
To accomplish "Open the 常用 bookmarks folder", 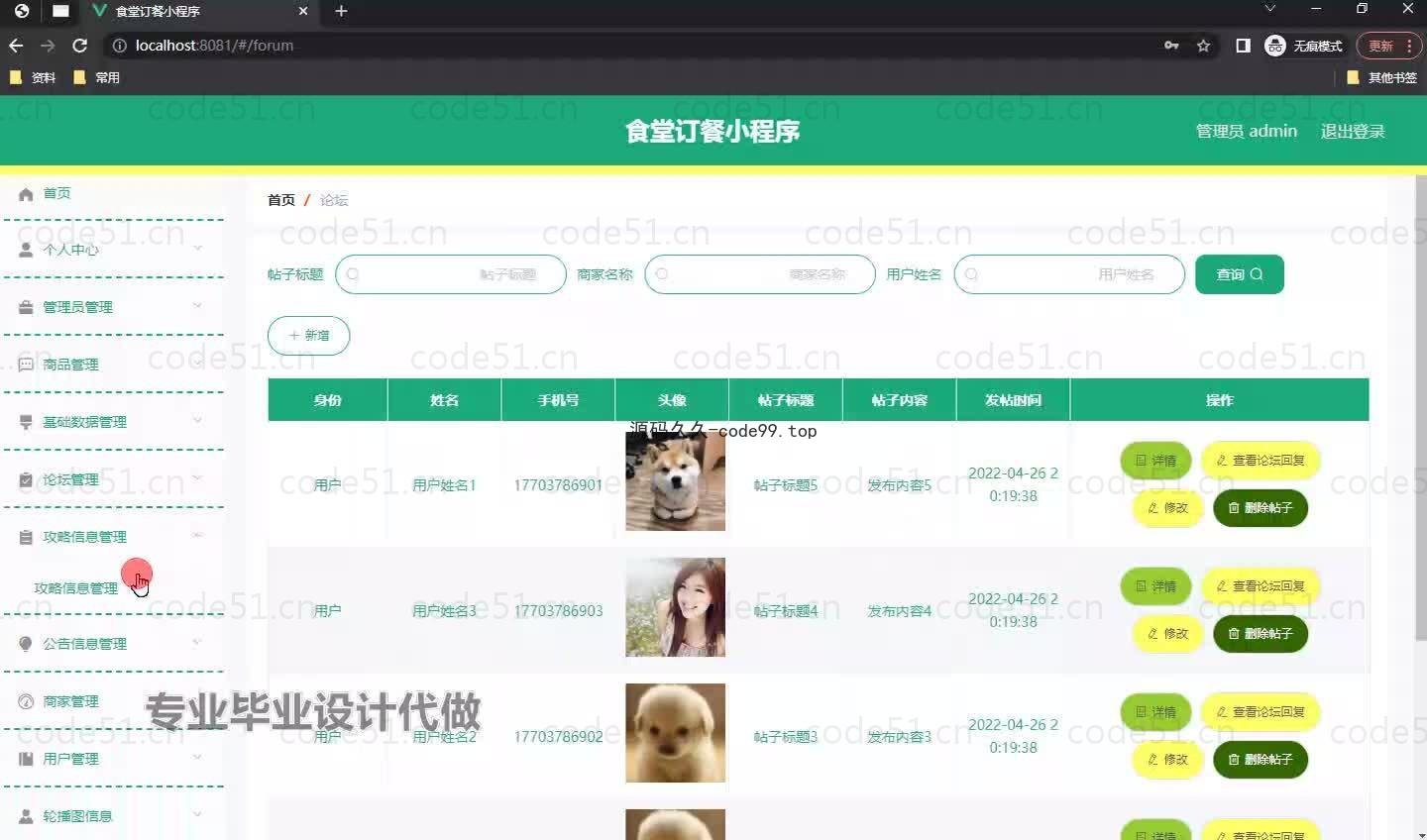I will [97, 77].
